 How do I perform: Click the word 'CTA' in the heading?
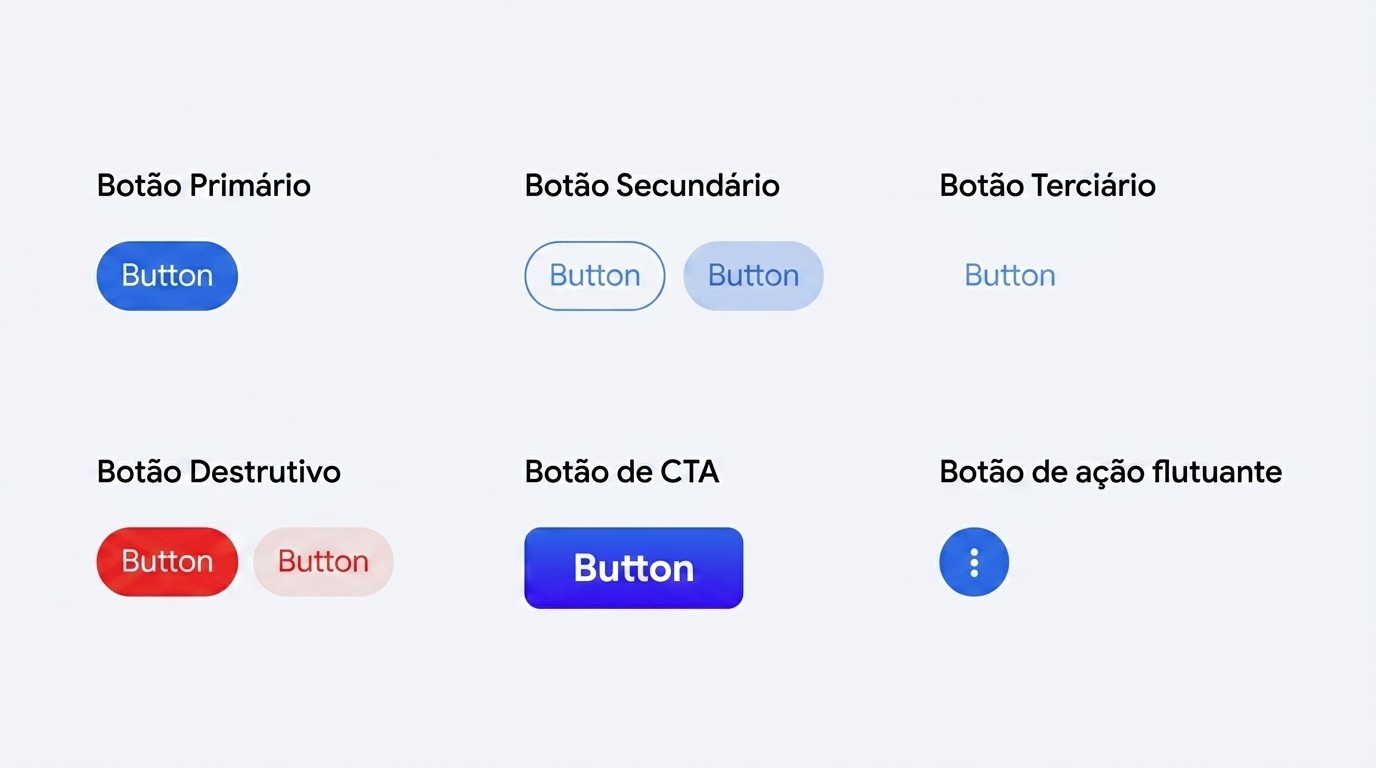690,471
